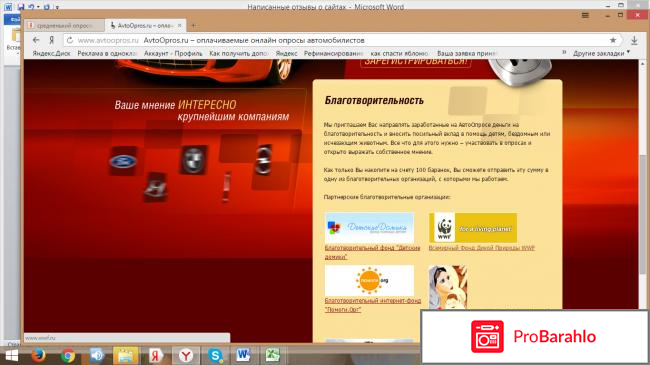Open the browser hamburger menu

(x=585, y=15)
